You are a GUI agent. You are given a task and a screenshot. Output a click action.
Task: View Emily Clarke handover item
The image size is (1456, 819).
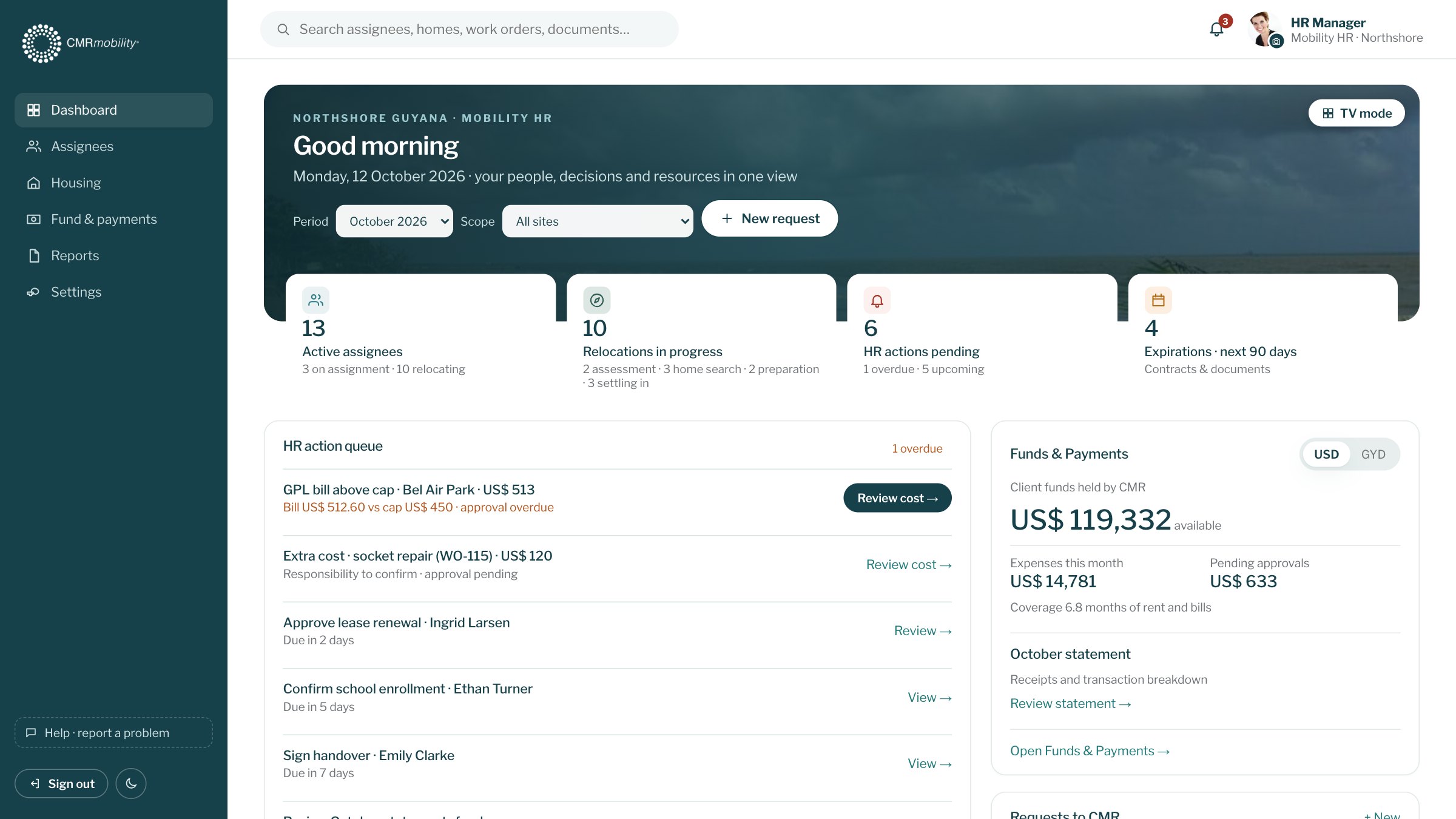pyautogui.click(x=929, y=763)
